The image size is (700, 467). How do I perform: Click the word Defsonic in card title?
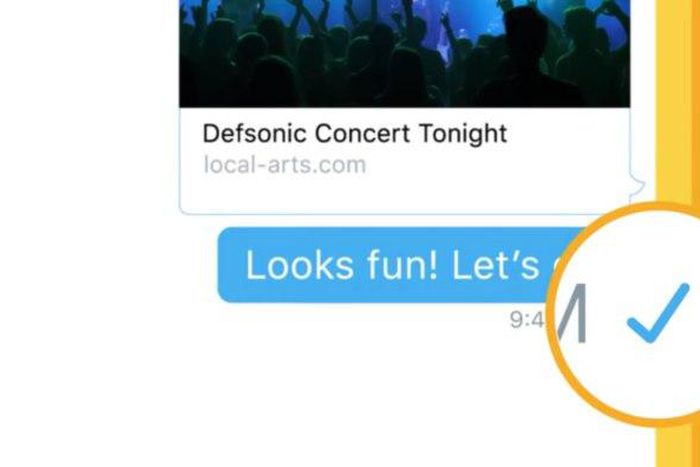(x=255, y=133)
